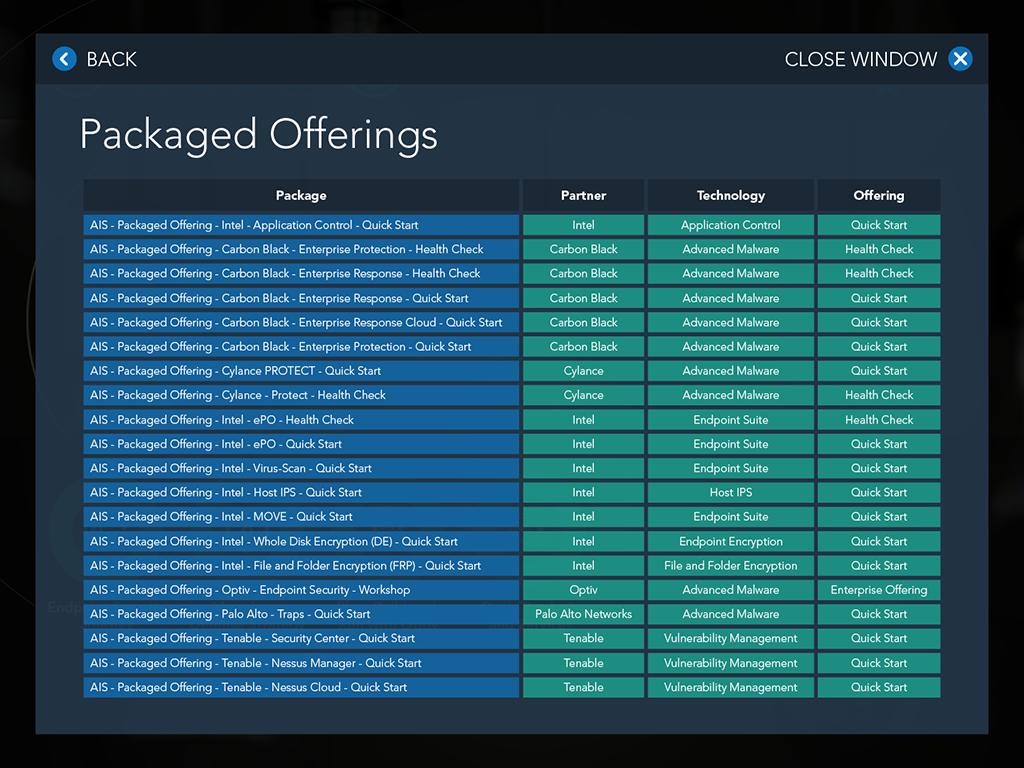Click Offering cell in Palo Alto Traps row
The image size is (1024, 768).
[x=879, y=614]
